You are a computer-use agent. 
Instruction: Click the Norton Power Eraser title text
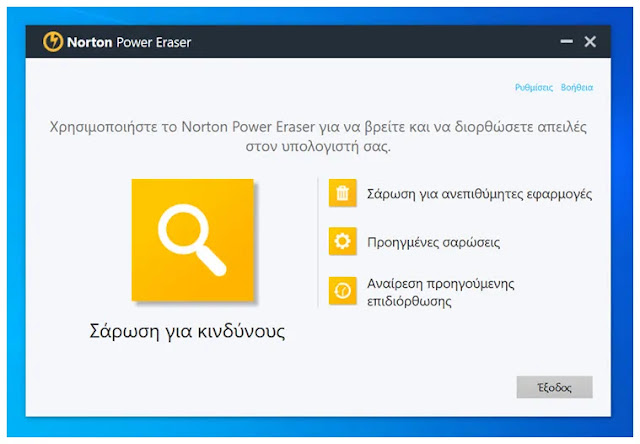pos(129,42)
